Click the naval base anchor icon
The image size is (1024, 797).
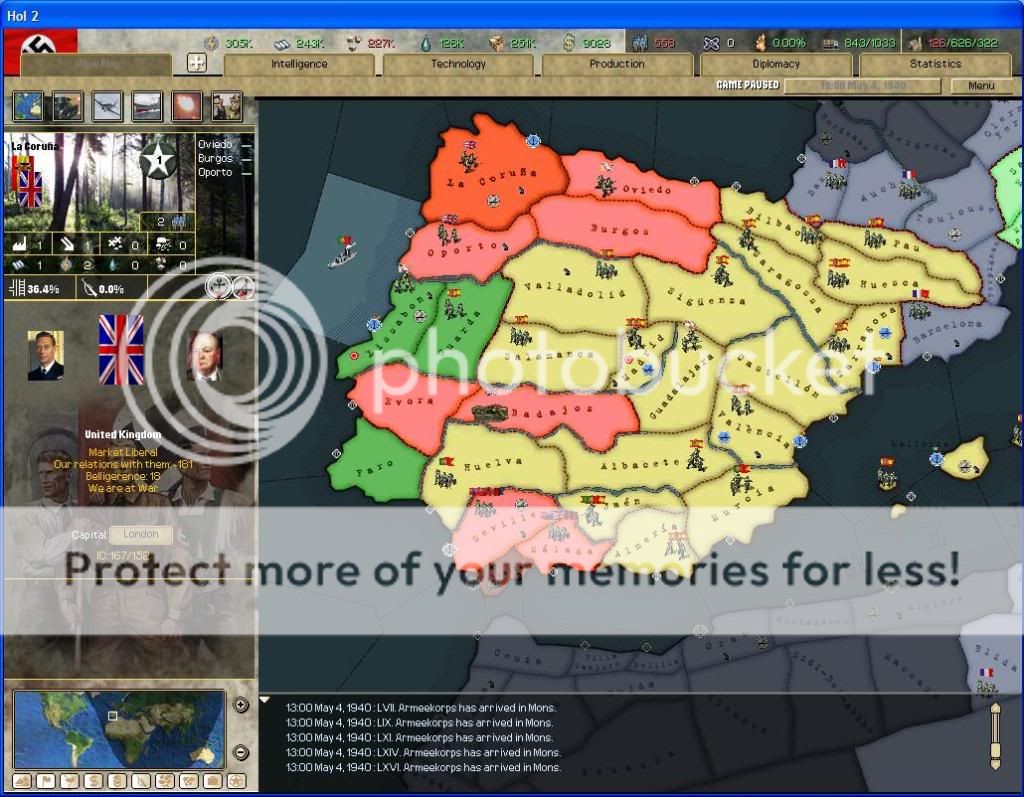[219, 286]
